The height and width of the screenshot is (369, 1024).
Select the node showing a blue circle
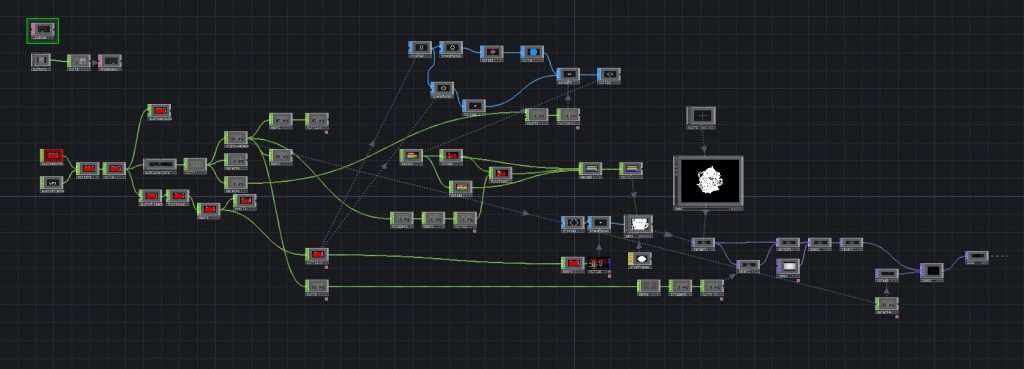click(532, 53)
